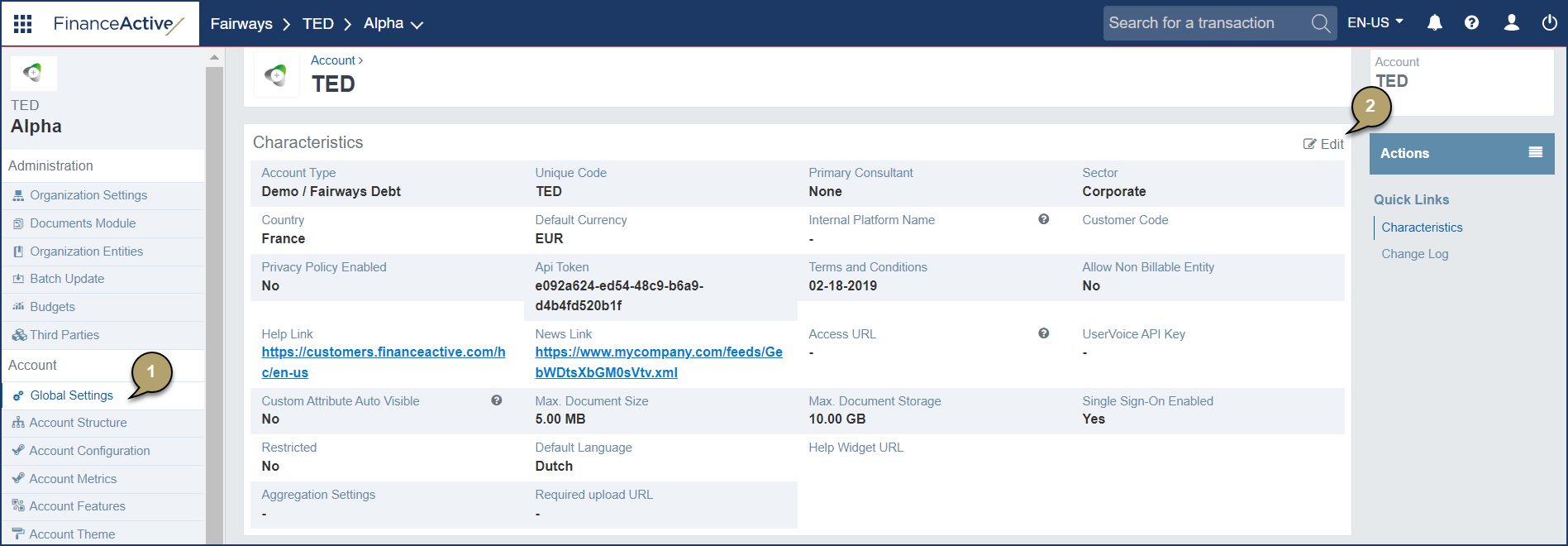Click TED in the top breadcrumb
Screen dimensions: 1568x546
point(318,24)
